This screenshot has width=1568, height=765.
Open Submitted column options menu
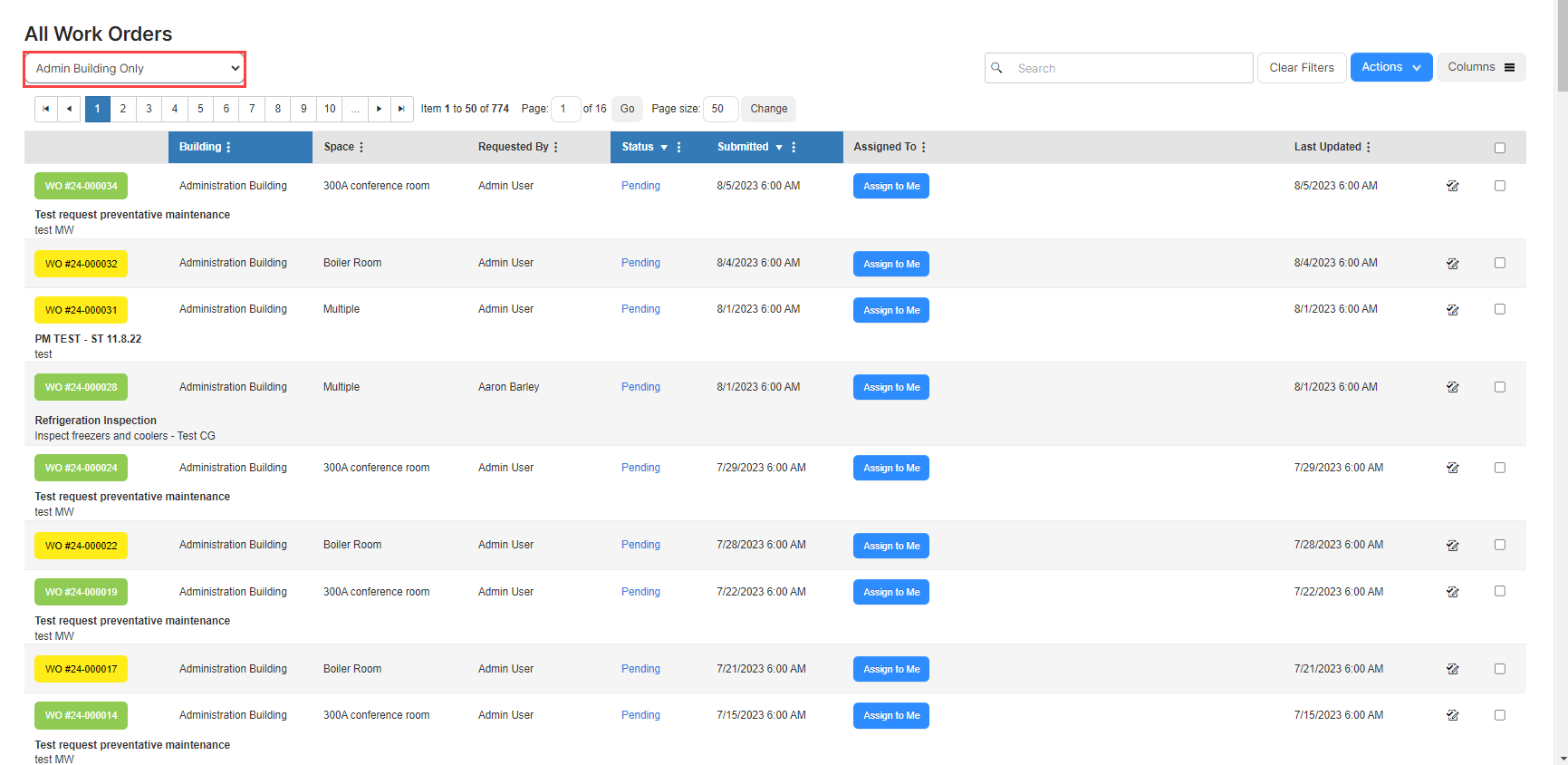tap(794, 147)
